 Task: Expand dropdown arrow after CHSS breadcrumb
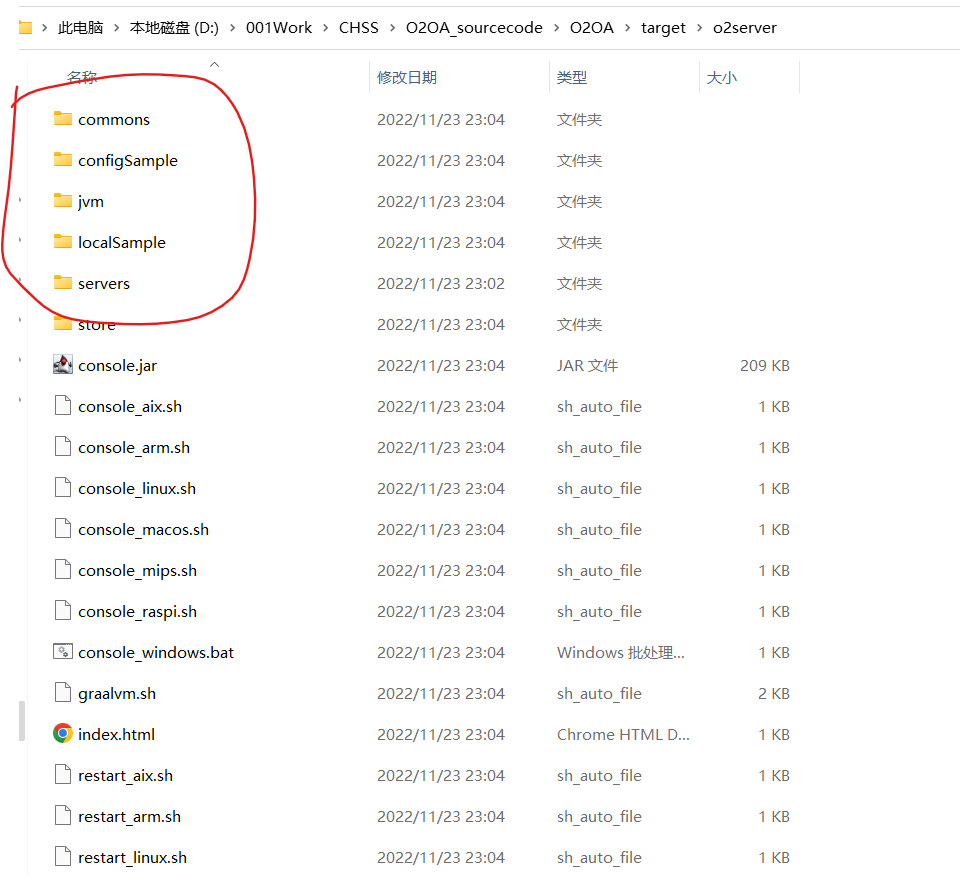point(392,28)
